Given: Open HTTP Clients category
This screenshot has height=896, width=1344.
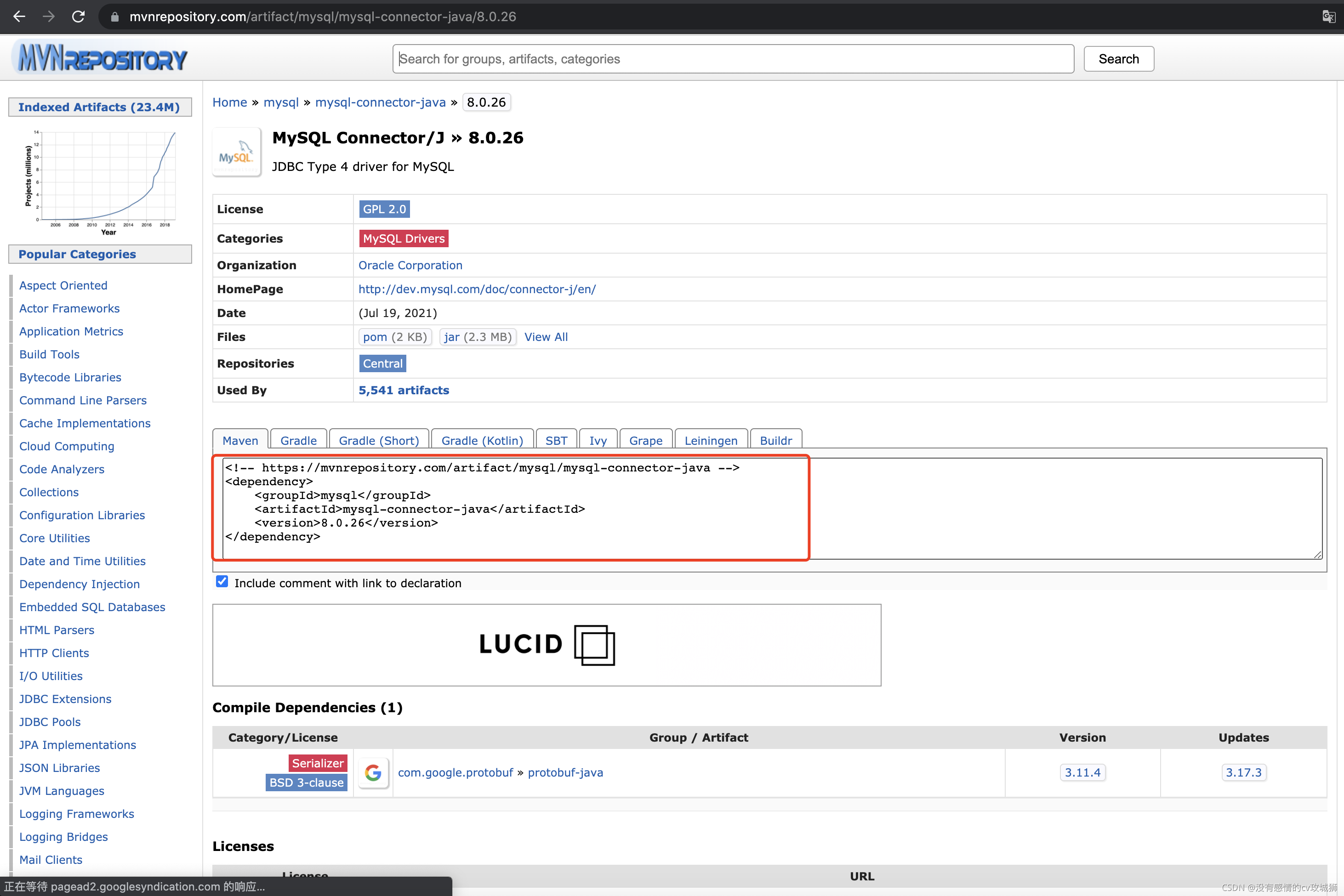Looking at the screenshot, I should pyautogui.click(x=54, y=653).
